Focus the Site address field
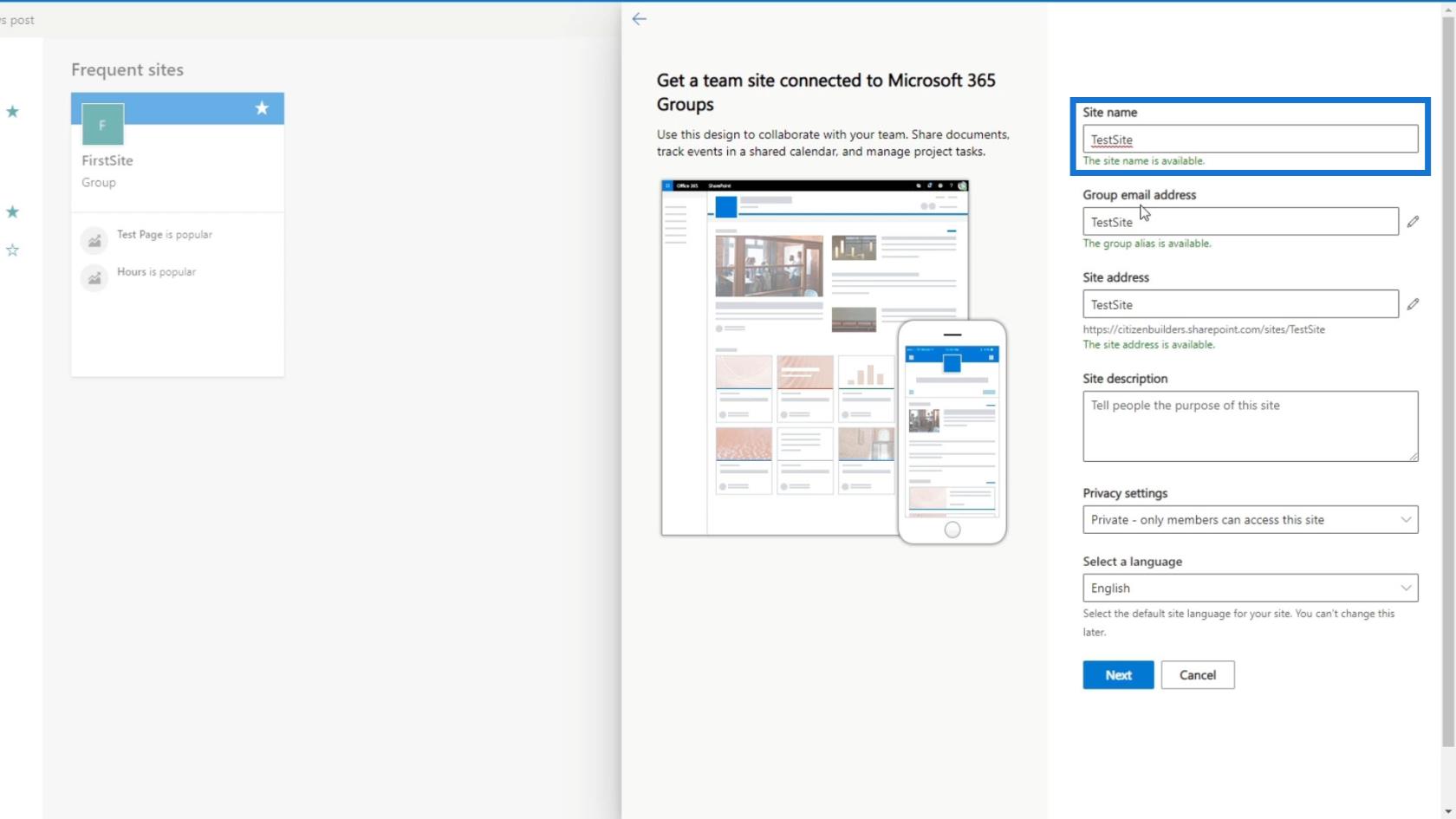Screen dimensions: 1456x819 click(x=1240, y=304)
